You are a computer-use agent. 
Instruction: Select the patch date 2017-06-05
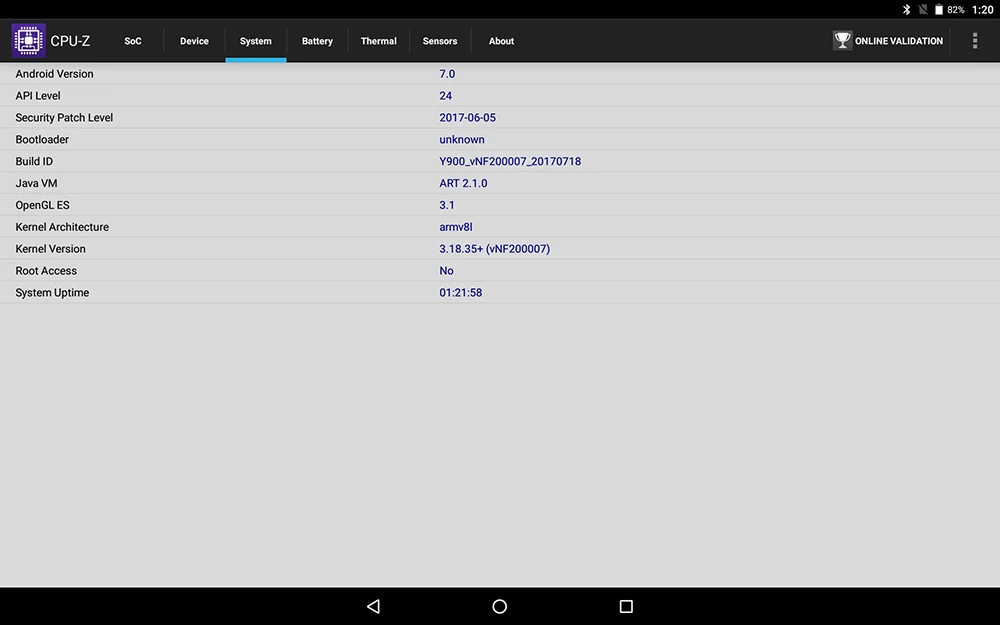[x=467, y=117]
